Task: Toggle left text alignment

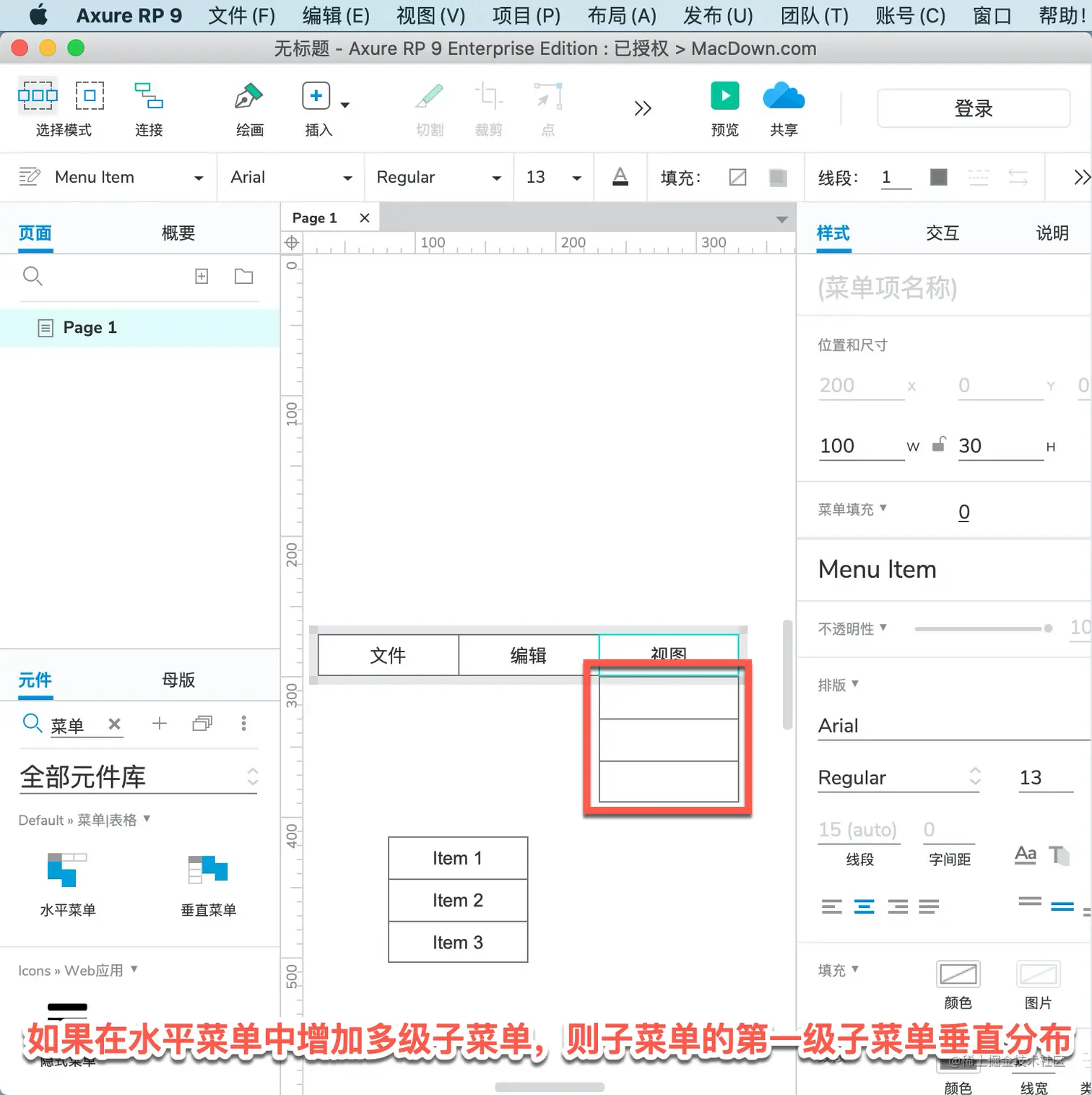Action: click(x=832, y=906)
